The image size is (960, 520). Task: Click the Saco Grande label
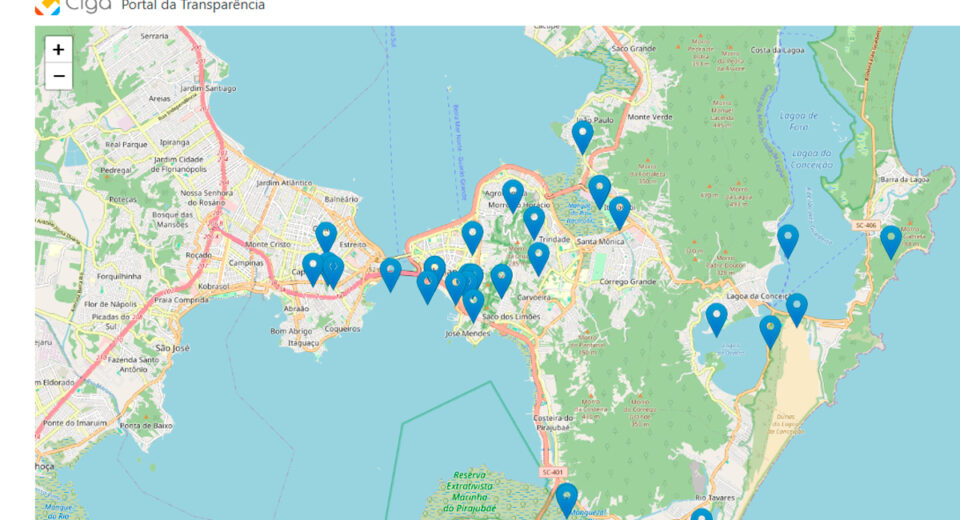point(634,48)
